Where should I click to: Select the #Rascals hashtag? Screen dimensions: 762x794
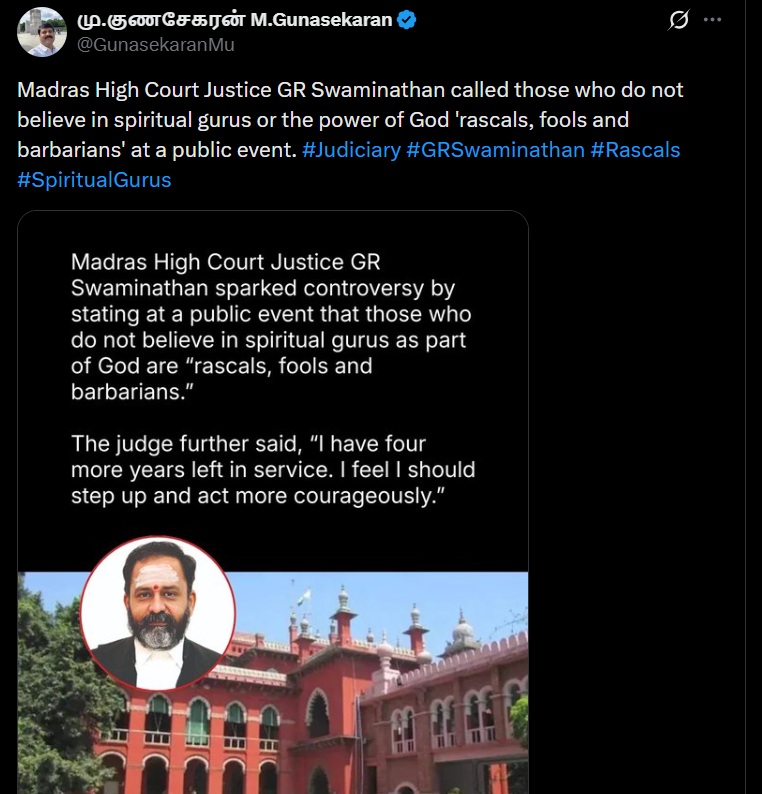(635, 150)
